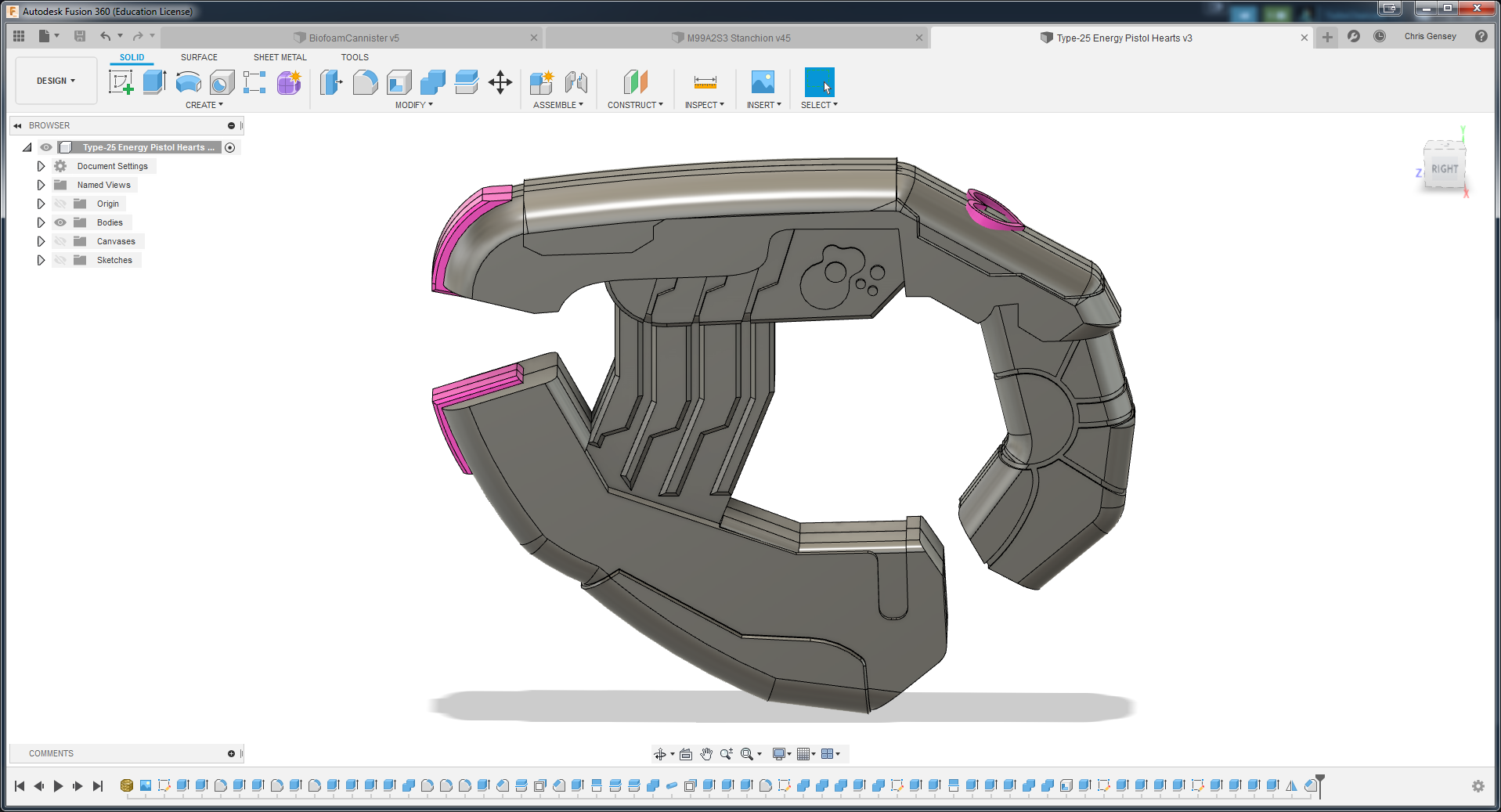The image size is (1501, 812).
Task: Expand the Bodies node
Action: [41, 222]
